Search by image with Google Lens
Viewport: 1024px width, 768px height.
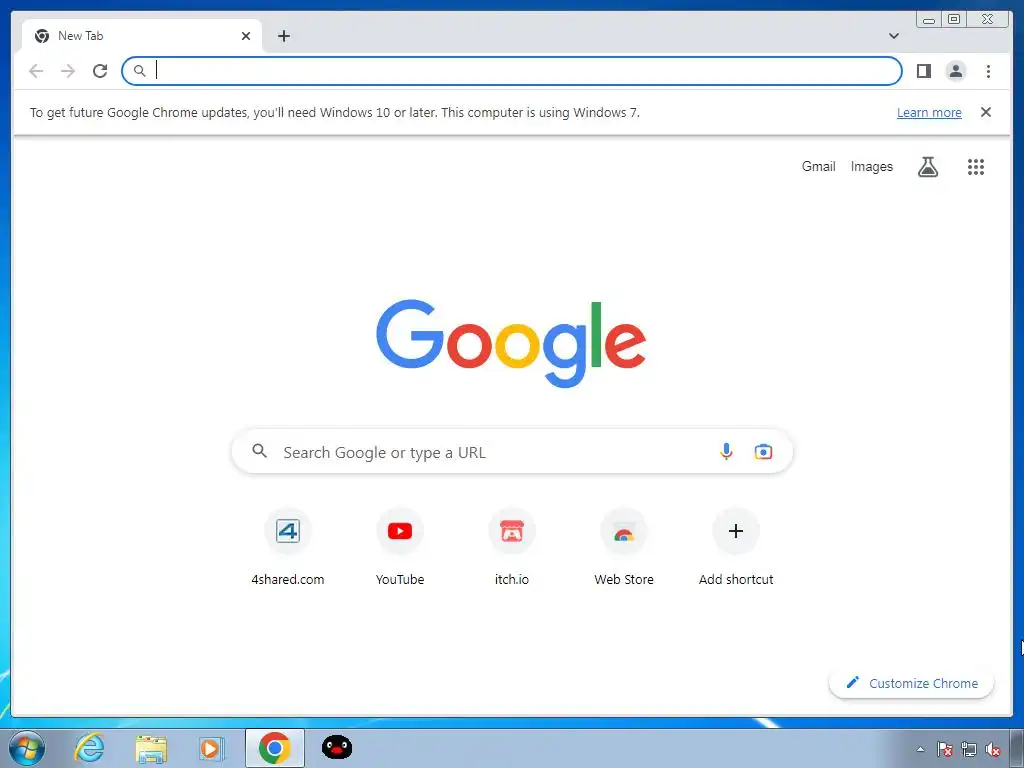click(x=763, y=451)
